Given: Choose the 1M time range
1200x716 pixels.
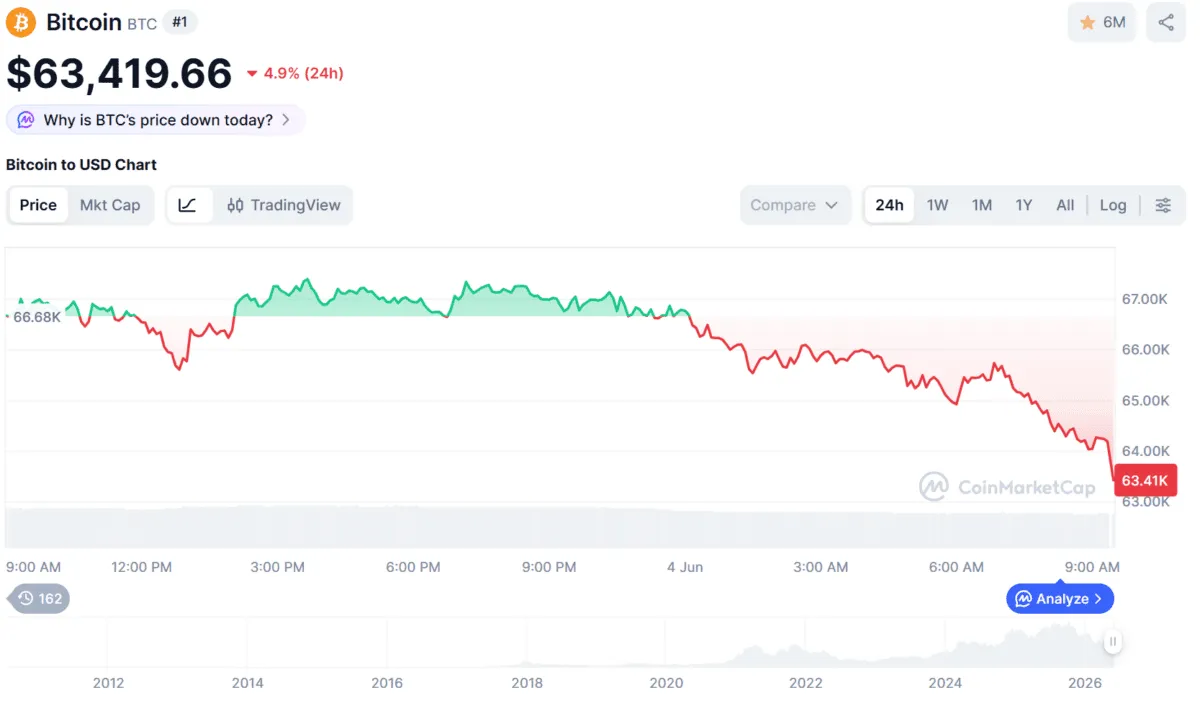Looking at the screenshot, I should pos(982,205).
